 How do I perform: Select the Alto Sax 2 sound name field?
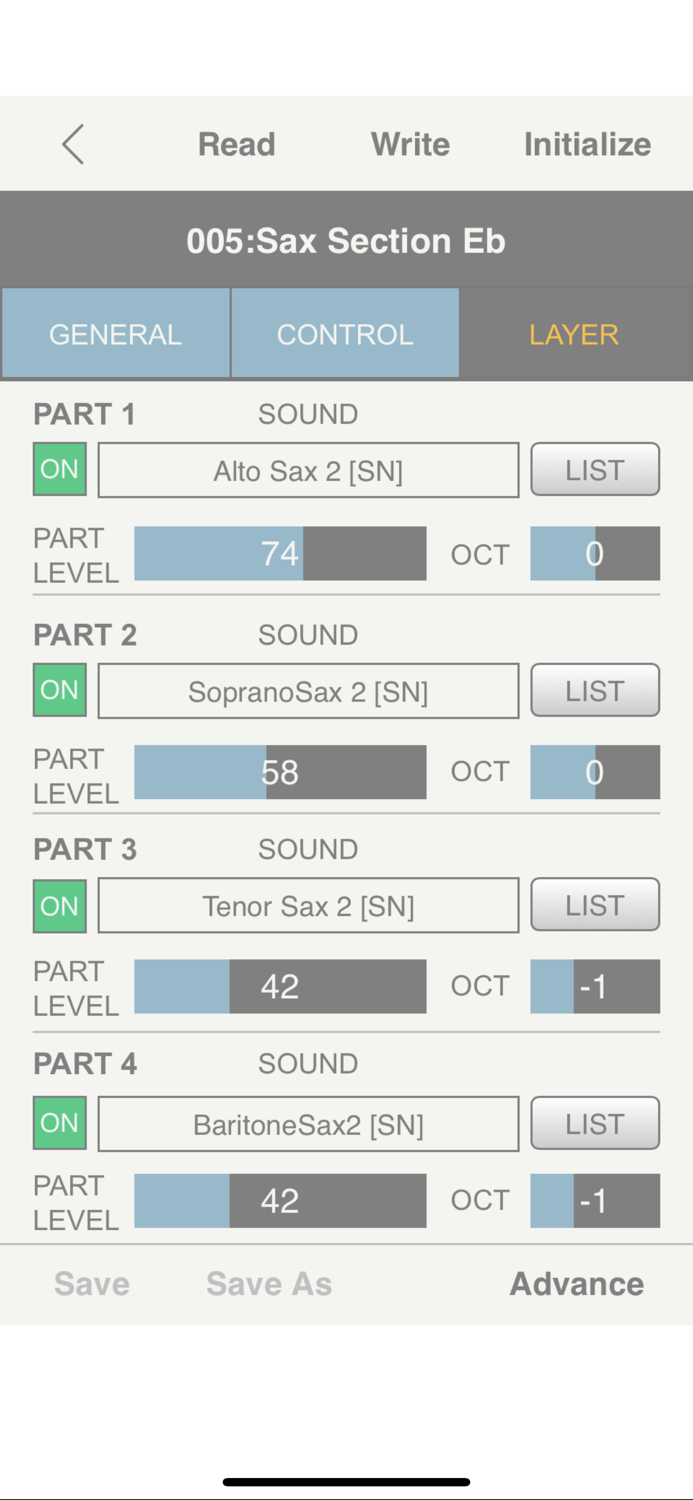(x=308, y=469)
